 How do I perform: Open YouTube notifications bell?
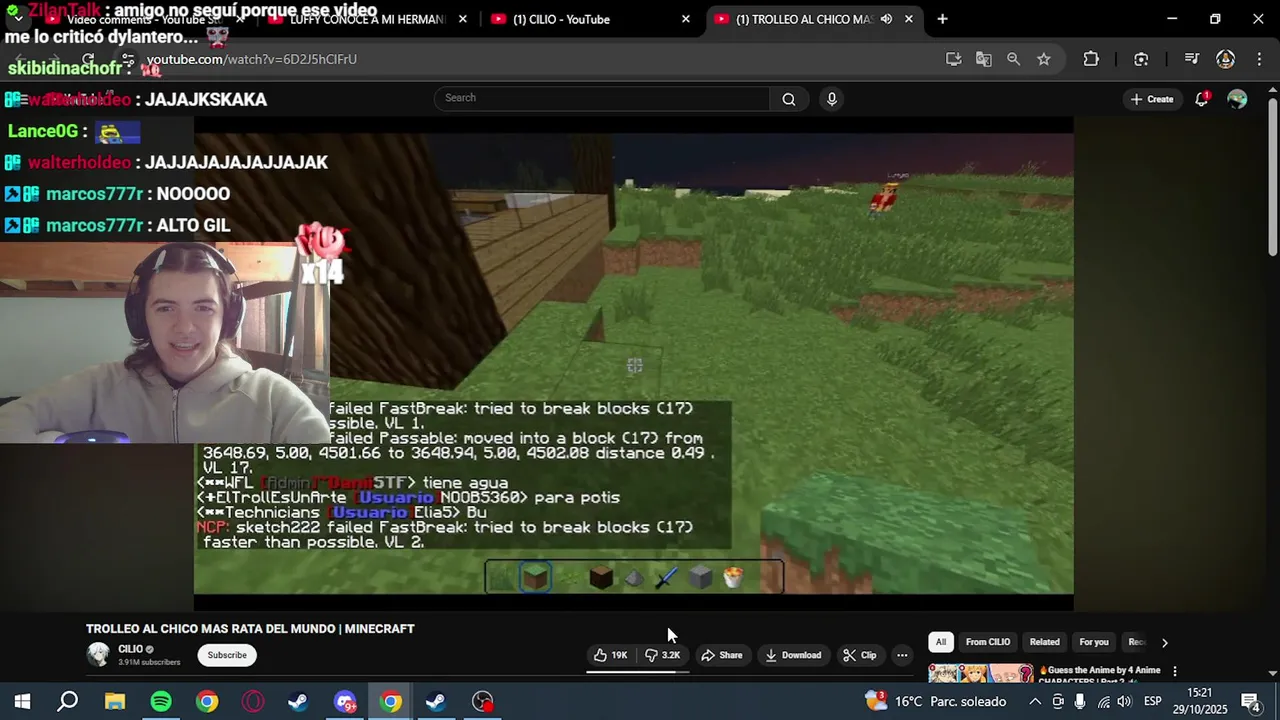click(1202, 98)
